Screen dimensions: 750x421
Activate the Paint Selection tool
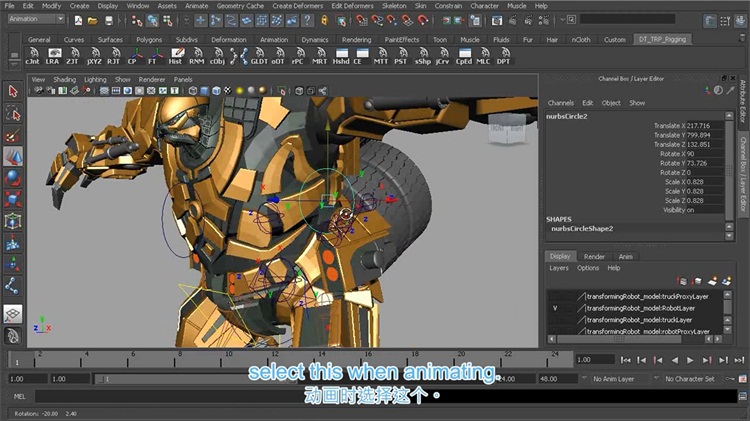coord(13,135)
